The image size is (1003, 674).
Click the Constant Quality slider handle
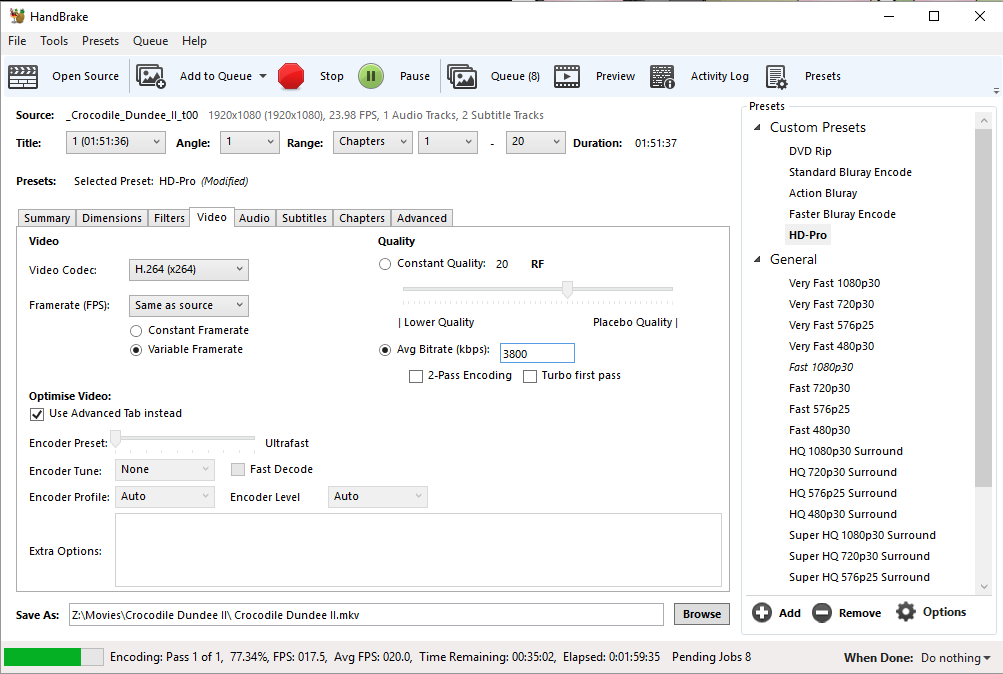point(567,289)
